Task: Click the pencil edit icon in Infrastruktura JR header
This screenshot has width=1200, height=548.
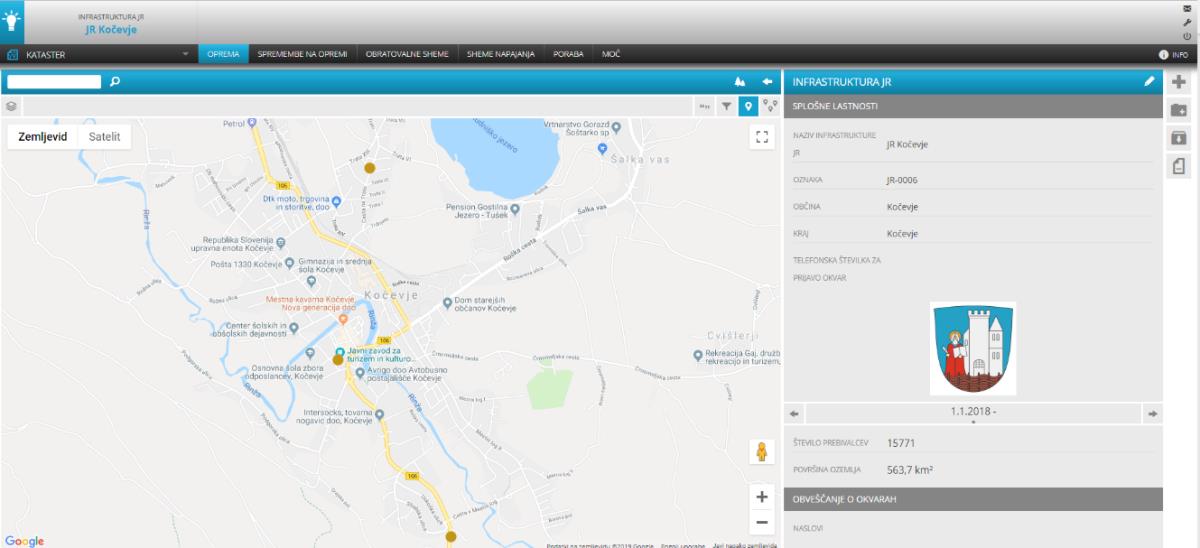Action: click(1149, 82)
